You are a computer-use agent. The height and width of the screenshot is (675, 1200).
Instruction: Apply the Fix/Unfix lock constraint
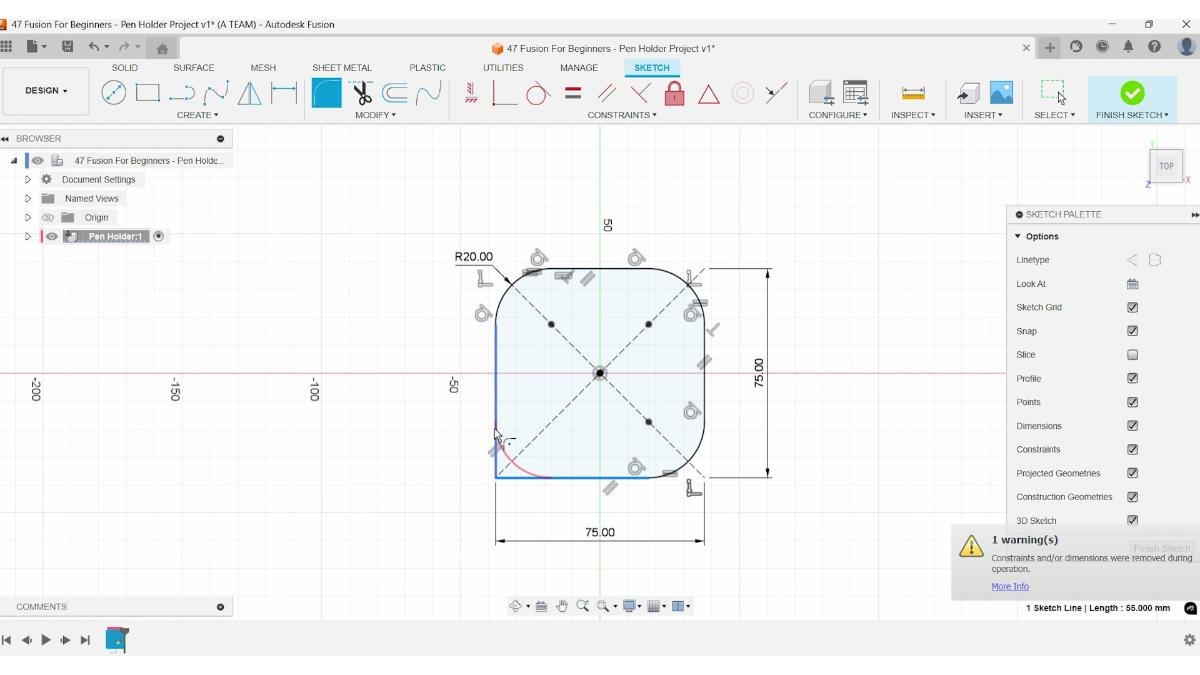tap(676, 92)
